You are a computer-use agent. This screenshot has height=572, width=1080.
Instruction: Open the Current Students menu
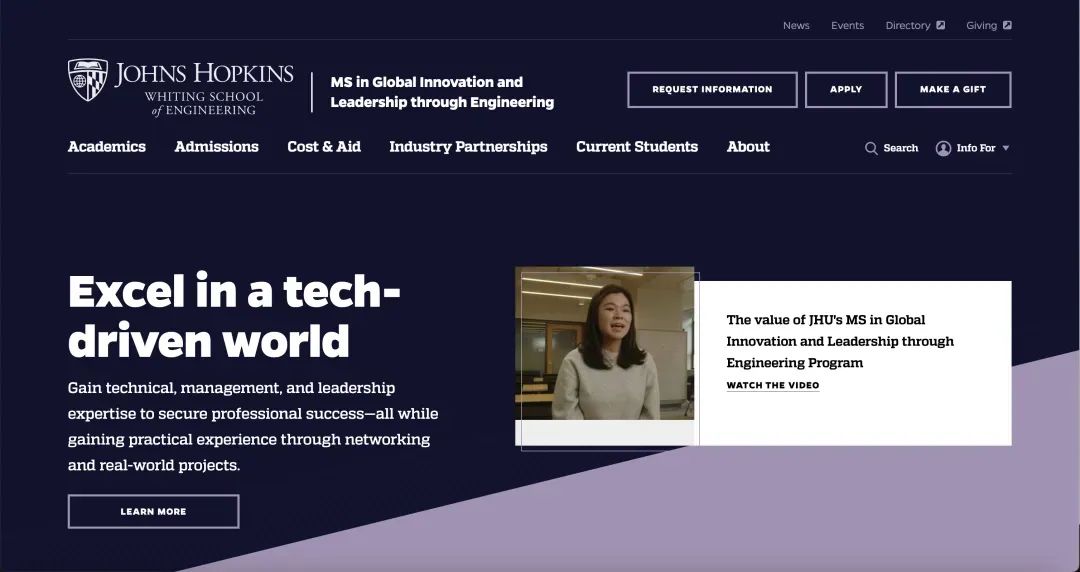coord(637,146)
